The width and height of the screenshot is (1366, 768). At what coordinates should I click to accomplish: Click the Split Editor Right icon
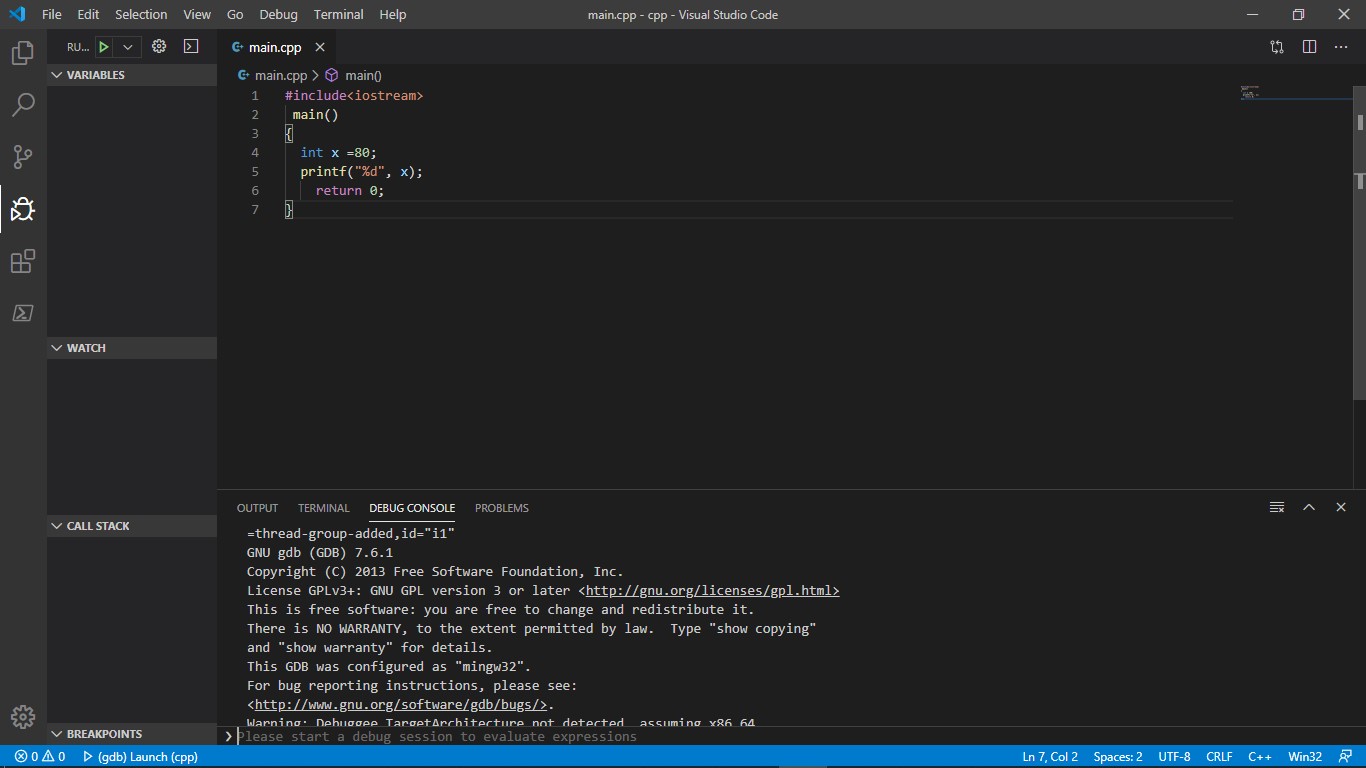pyautogui.click(x=1309, y=47)
